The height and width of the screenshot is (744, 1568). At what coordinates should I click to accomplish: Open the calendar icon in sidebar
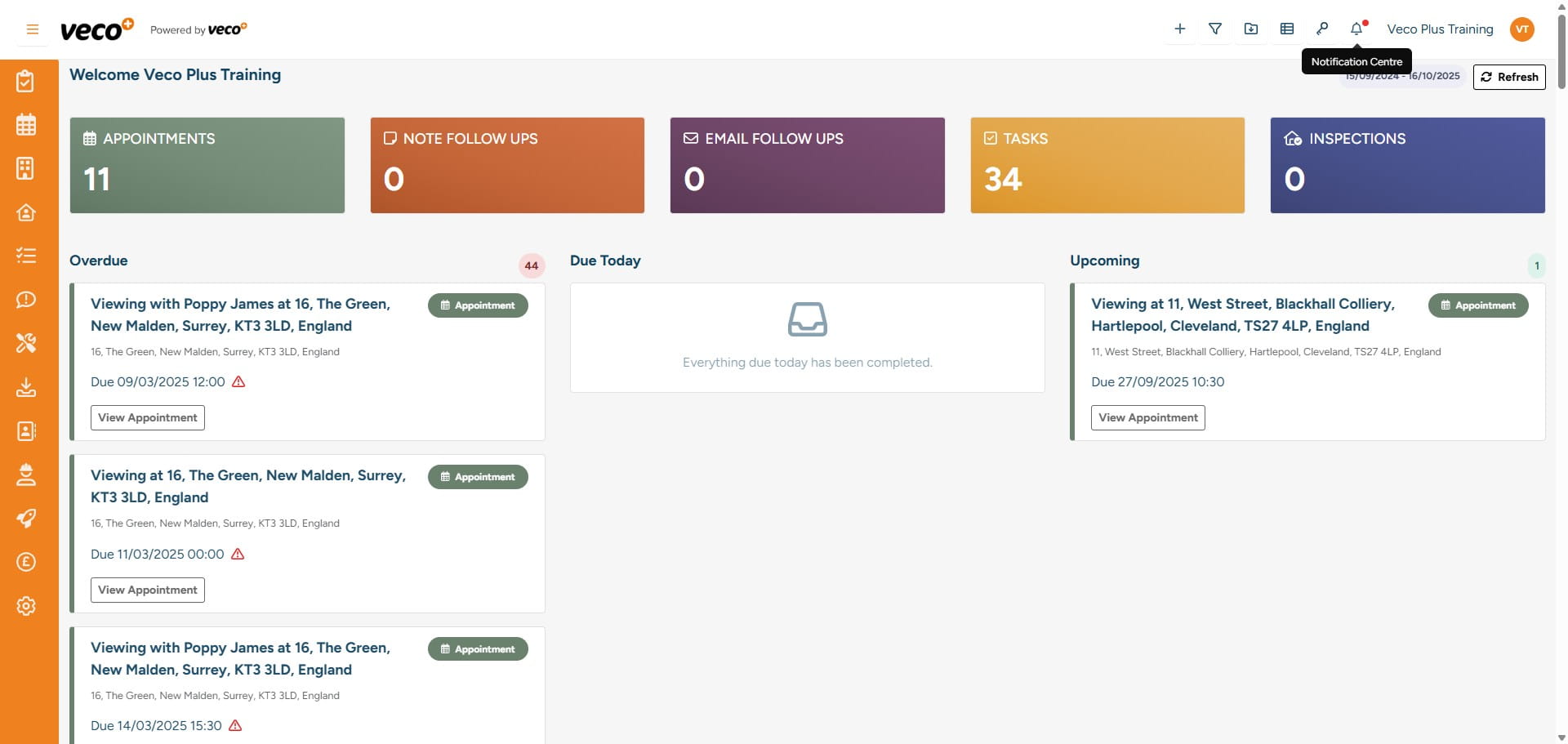point(26,125)
